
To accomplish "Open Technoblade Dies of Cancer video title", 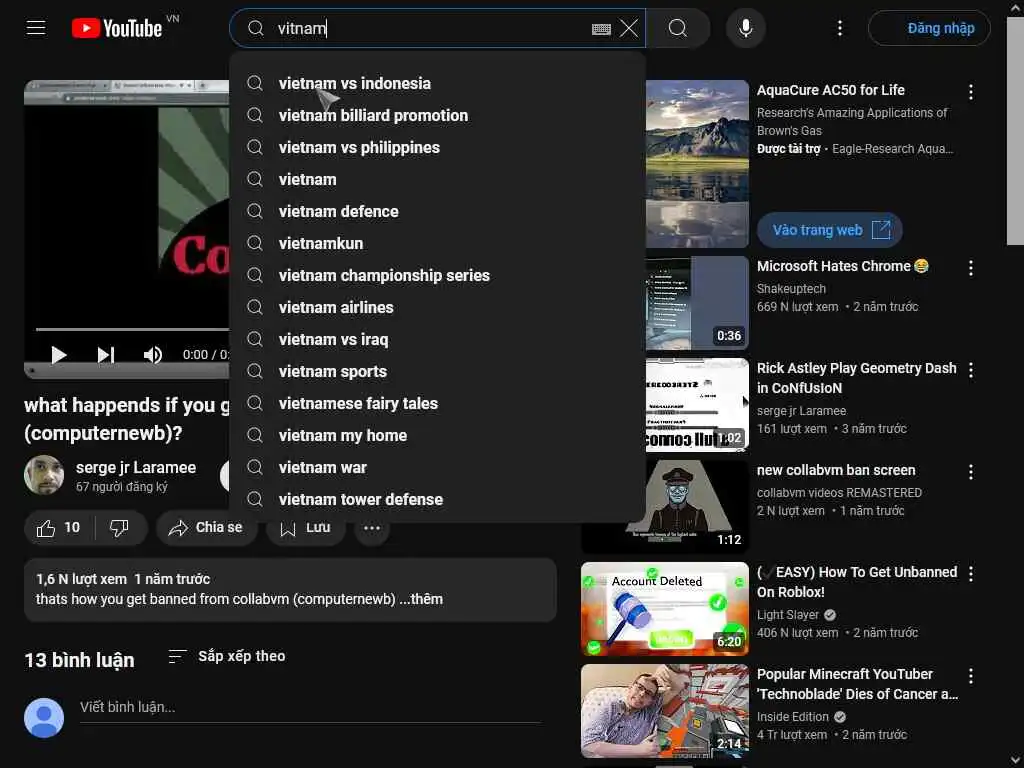I will click(x=857, y=684).
